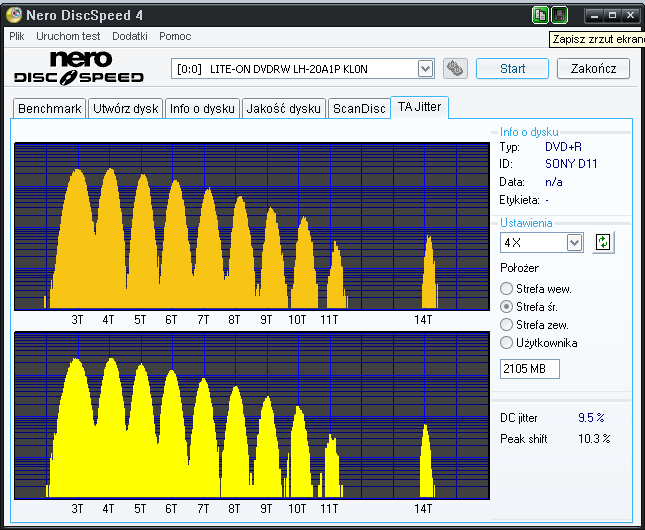Screen dimensions: 645x530
Task: Select the Strefa wew. radio button
Action: coord(506,289)
